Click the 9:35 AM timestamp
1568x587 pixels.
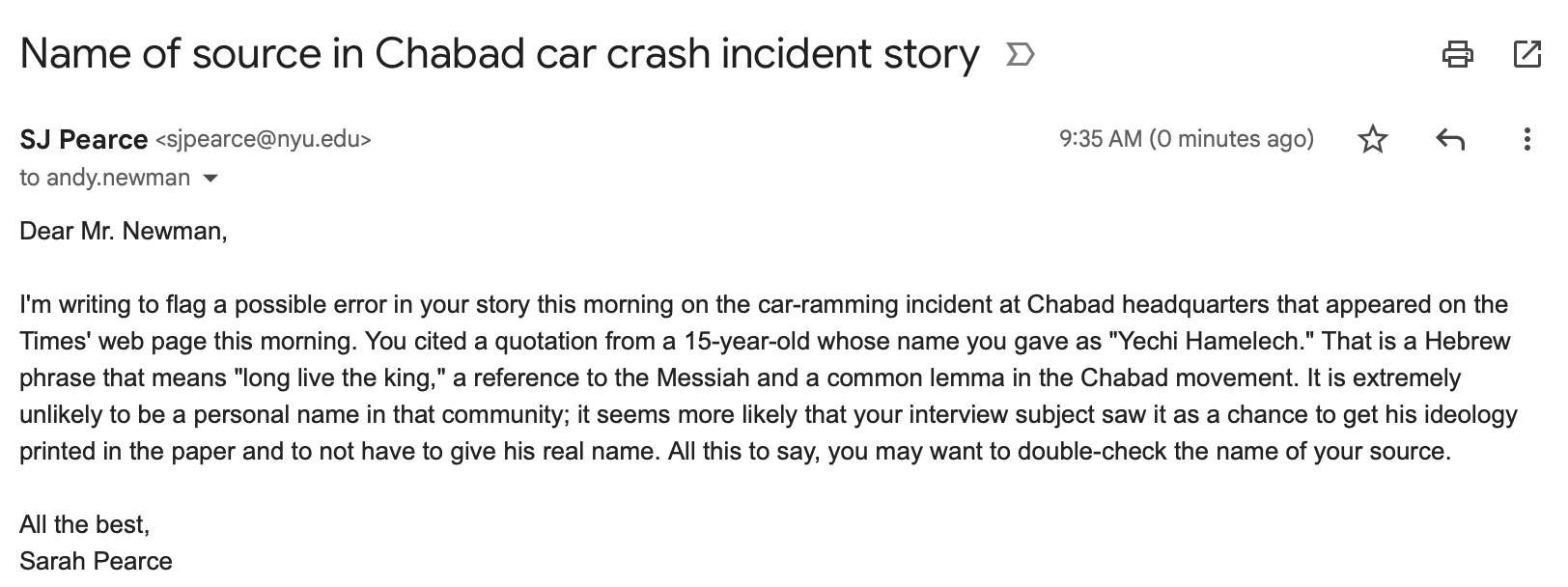(x=1101, y=139)
